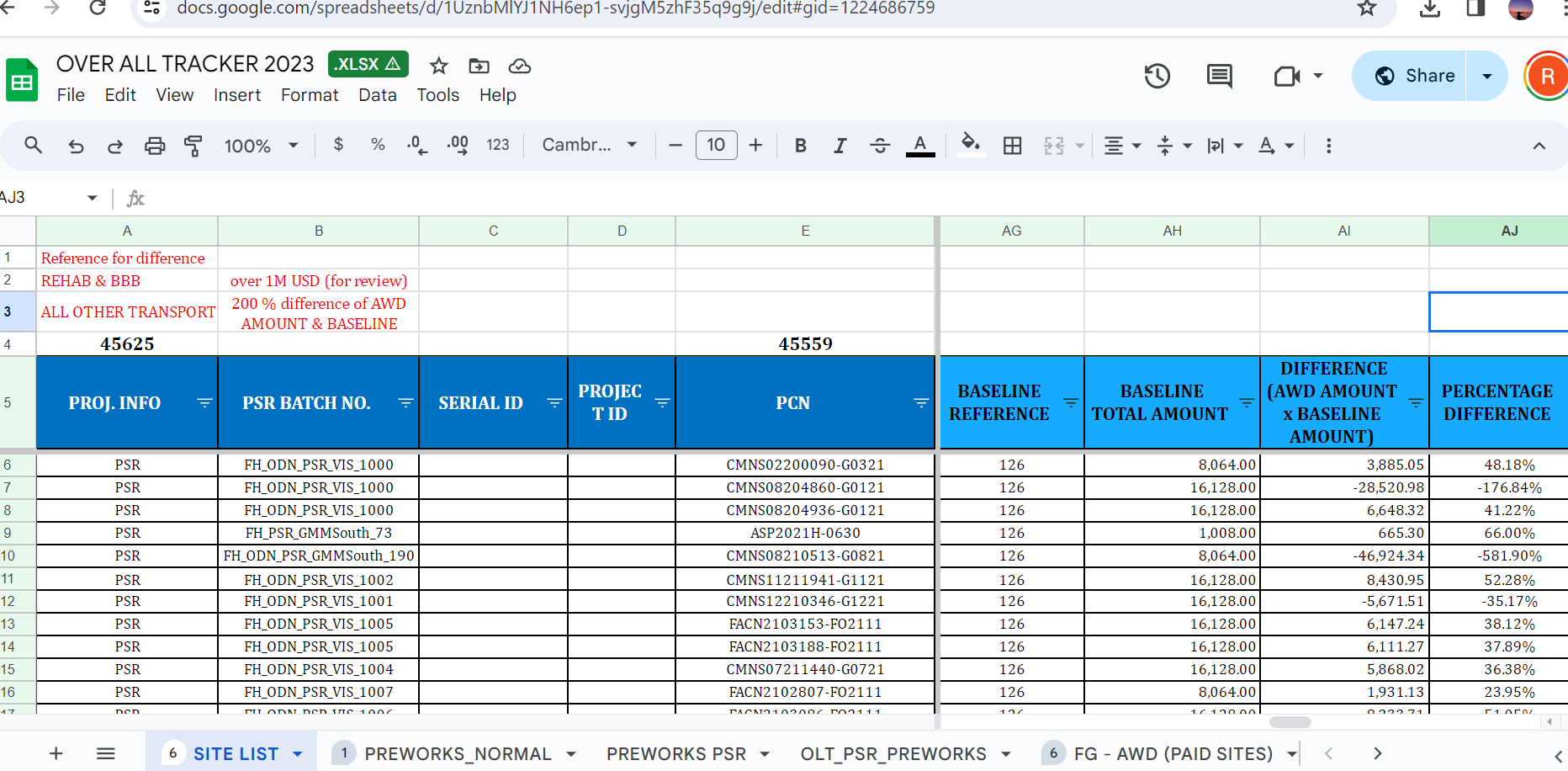Open the all sheets list
This screenshot has height=771, width=1568.
point(105,753)
